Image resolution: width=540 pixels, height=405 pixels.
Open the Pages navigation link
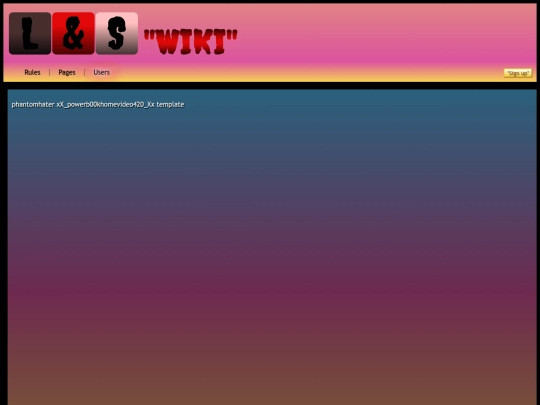67,72
